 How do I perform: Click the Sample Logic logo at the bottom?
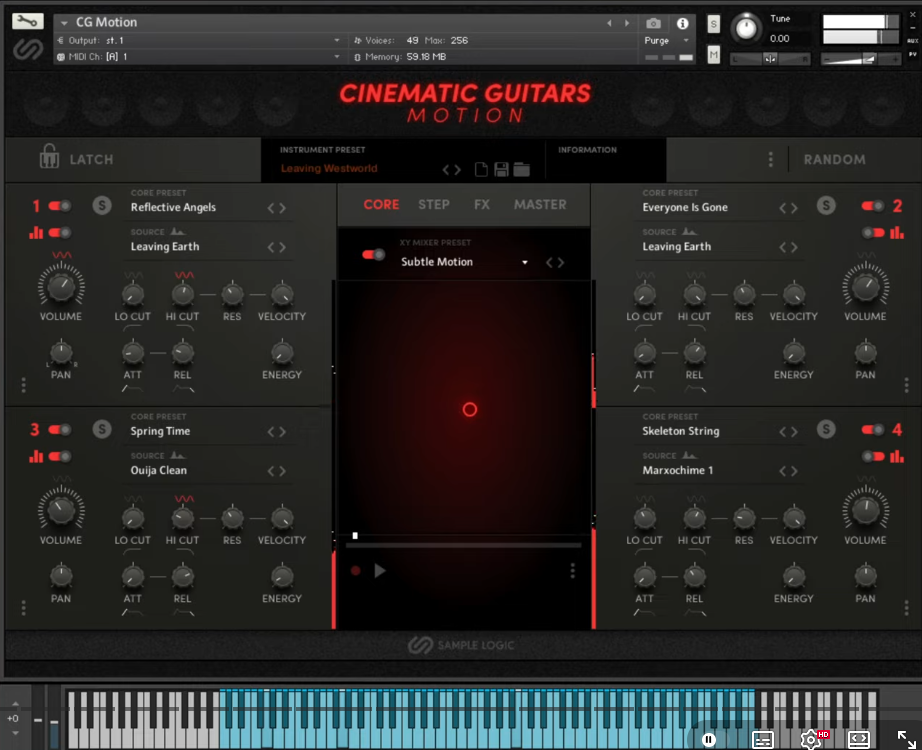460,645
